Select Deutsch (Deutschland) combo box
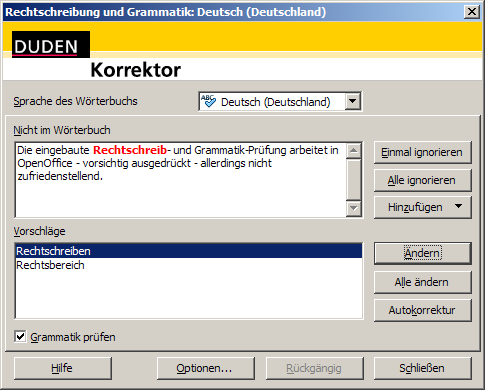 coord(280,101)
